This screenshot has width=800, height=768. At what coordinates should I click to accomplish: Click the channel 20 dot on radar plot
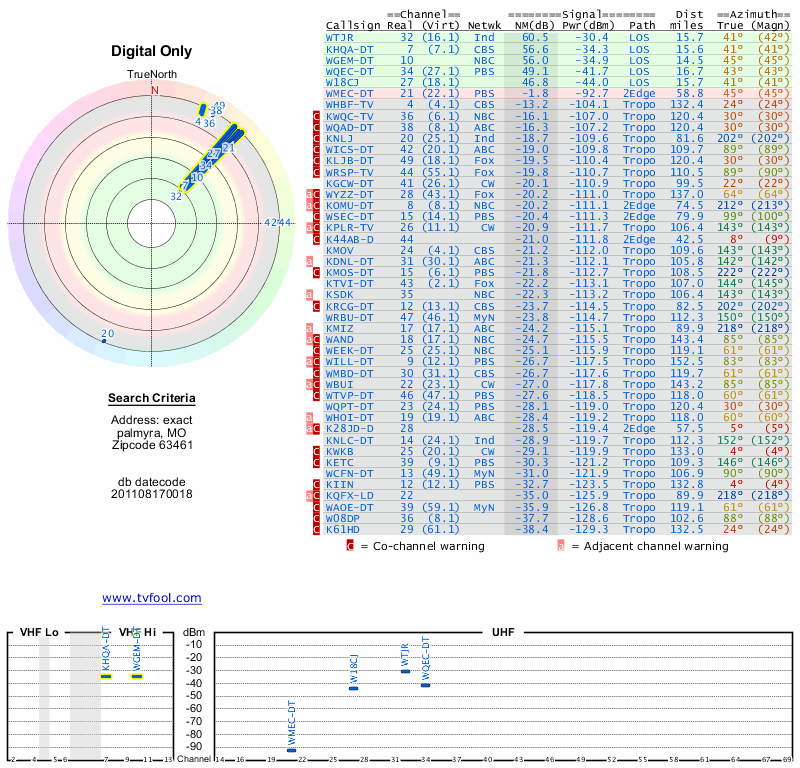coord(104,340)
